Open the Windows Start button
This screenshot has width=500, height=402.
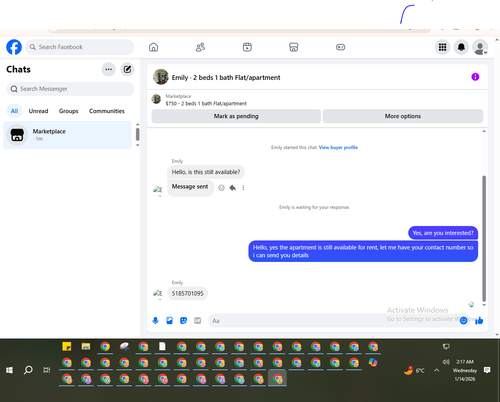9,370
